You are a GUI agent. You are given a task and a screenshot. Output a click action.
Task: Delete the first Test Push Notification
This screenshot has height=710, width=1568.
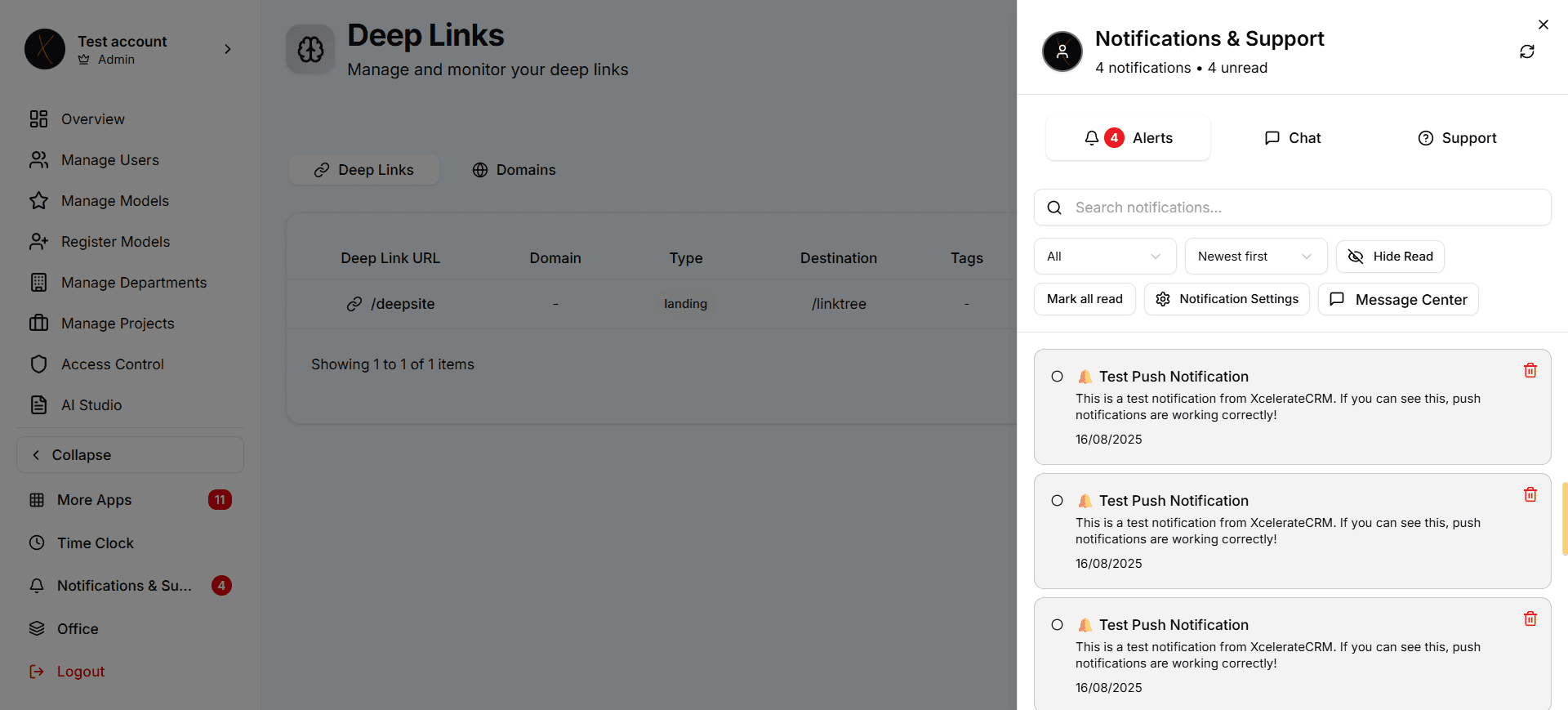(x=1530, y=370)
